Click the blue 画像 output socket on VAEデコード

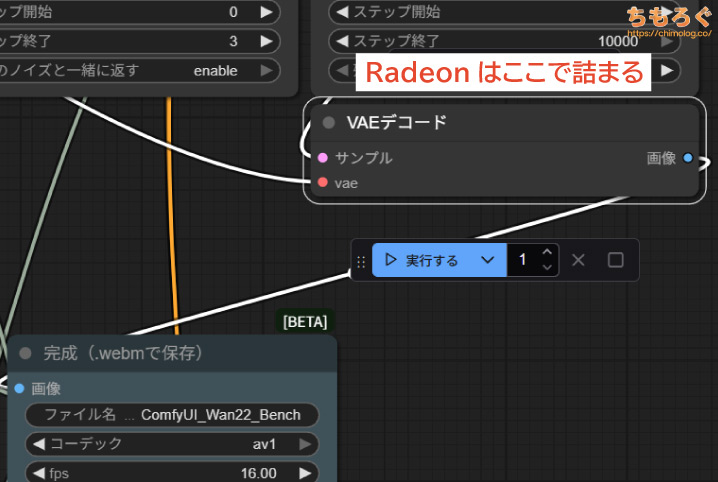688,157
